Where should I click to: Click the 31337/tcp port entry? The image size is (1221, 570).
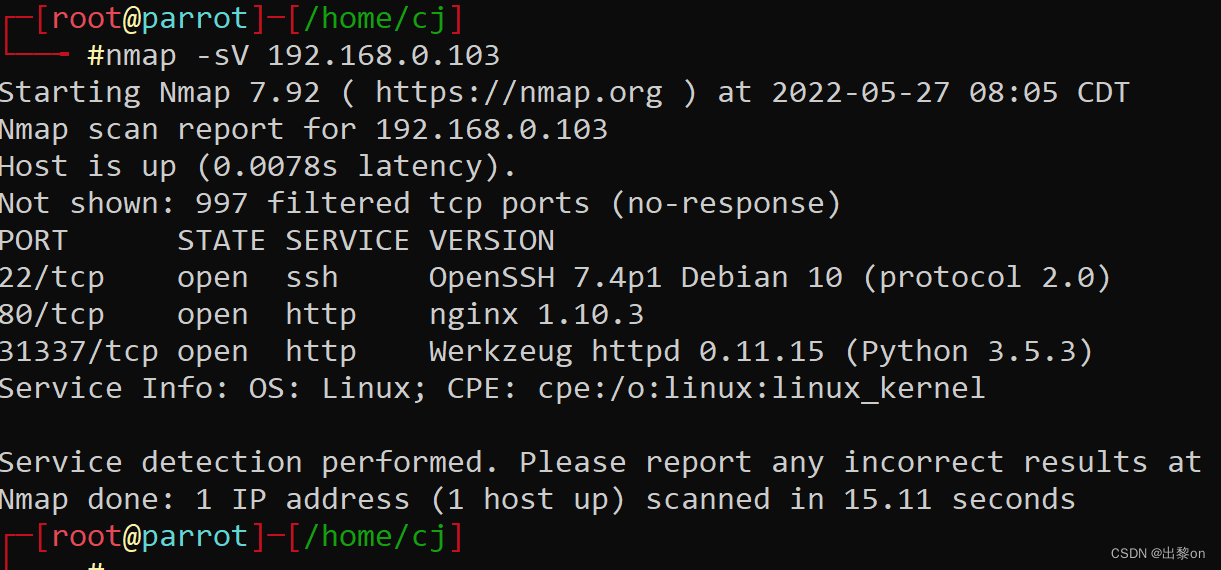(x=79, y=351)
